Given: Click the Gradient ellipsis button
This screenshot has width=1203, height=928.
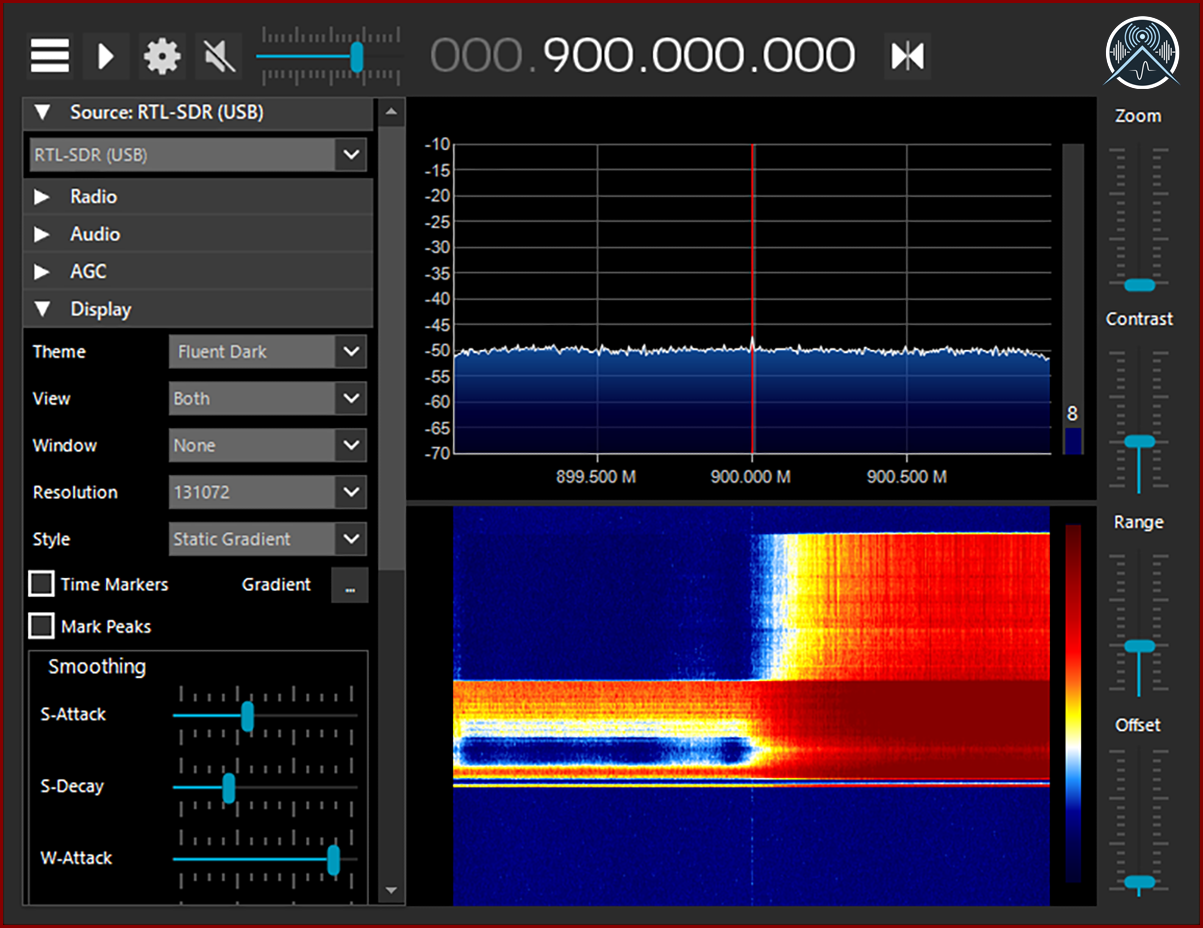Looking at the screenshot, I should [x=350, y=586].
